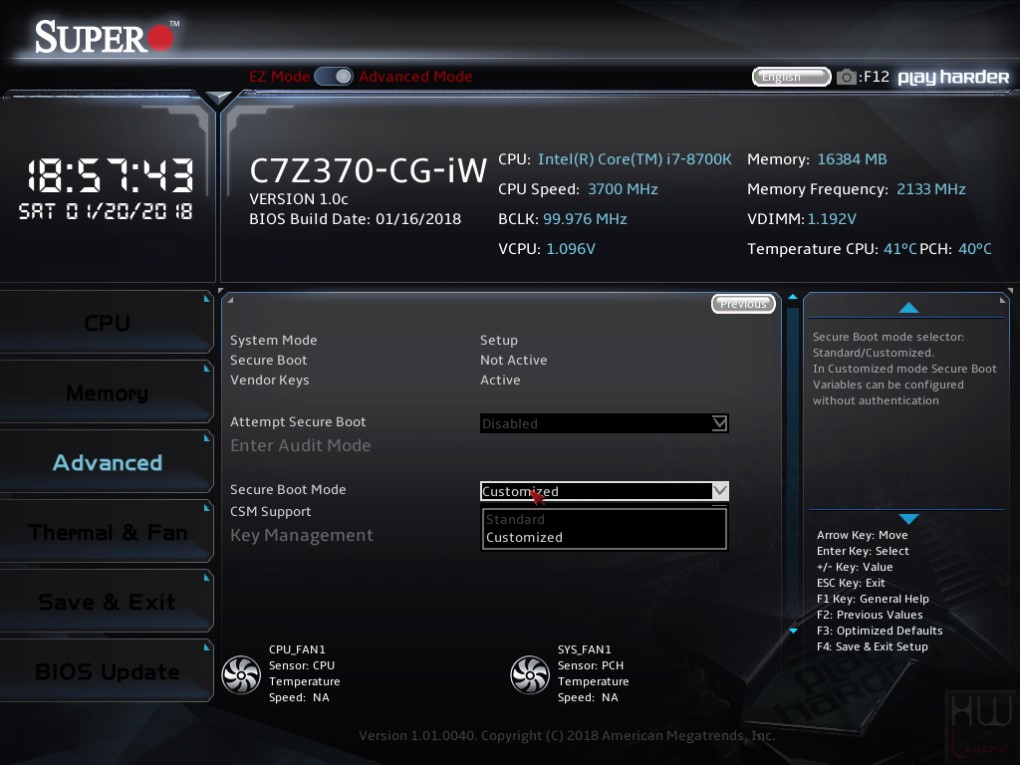1020x765 pixels.
Task: Open the English language selector
Action: (791, 77)
